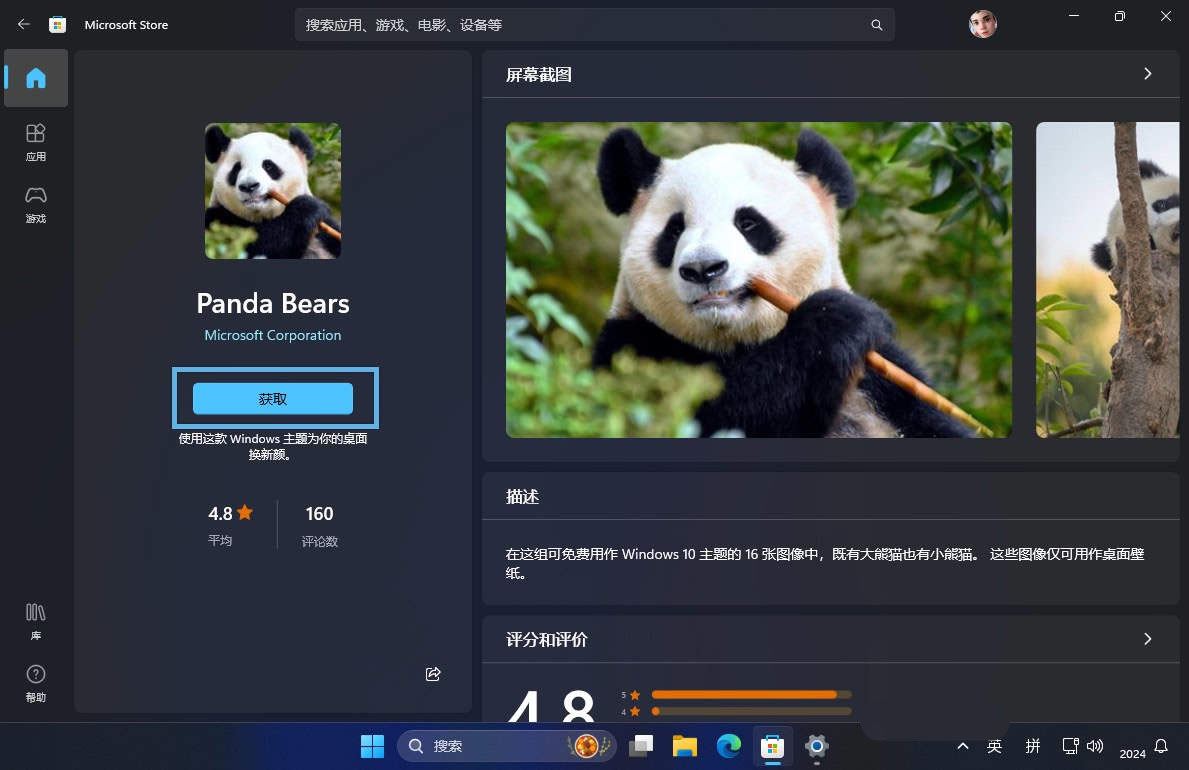Open the 帮助 help section
Screen dimensions: 1189x770
click(x=36, y=684)
